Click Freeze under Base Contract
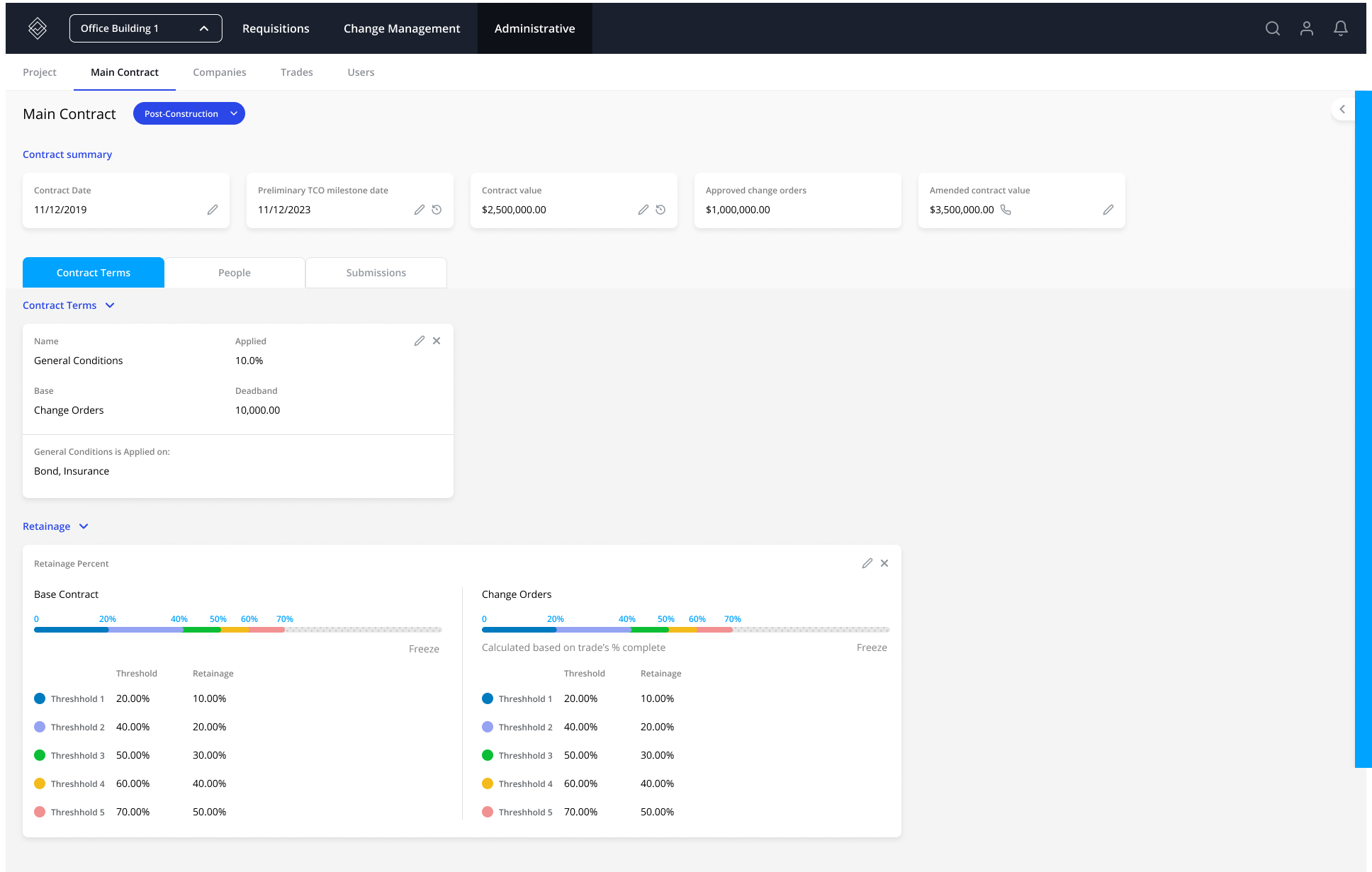1372x872 pixels. pos(424,649)
